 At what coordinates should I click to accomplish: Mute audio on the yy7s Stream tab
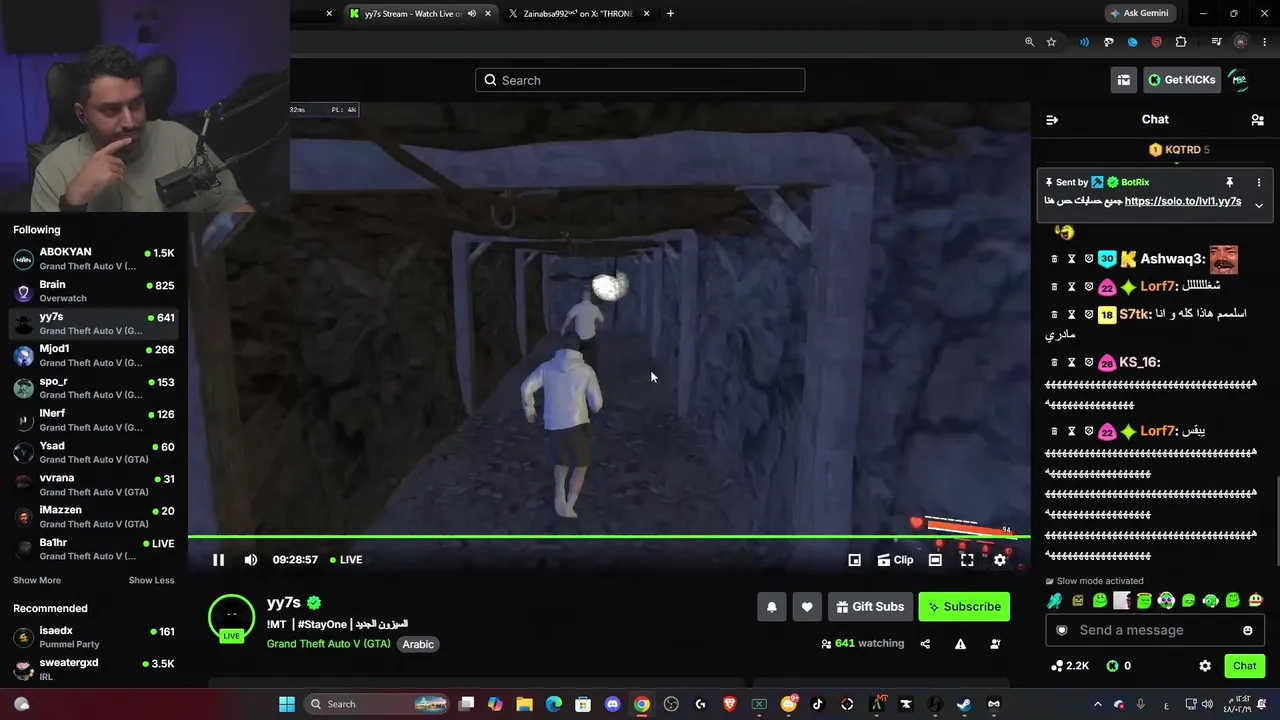click(472, 14)
